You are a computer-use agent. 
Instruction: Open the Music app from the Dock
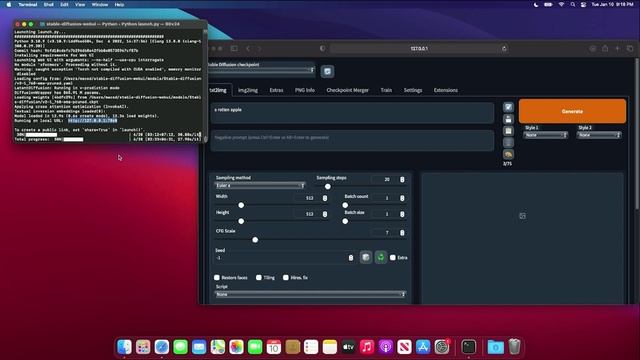(x=367, y=347)
